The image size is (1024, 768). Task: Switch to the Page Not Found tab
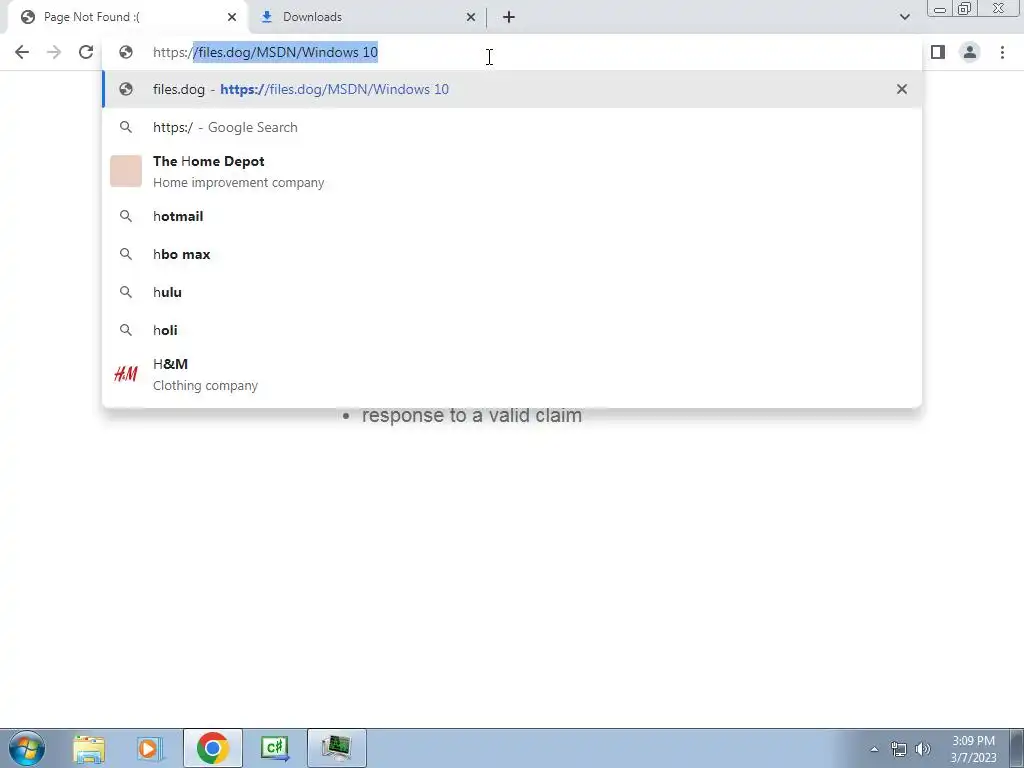127,18
